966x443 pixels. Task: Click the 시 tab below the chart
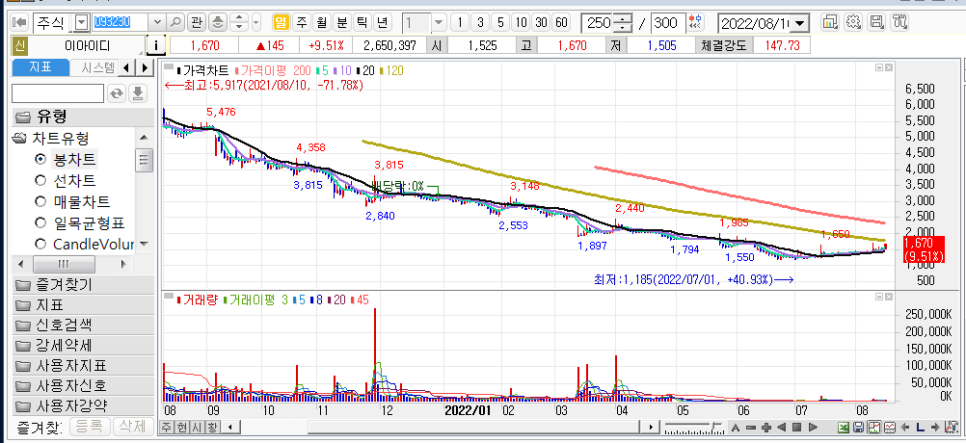(197, 427)
